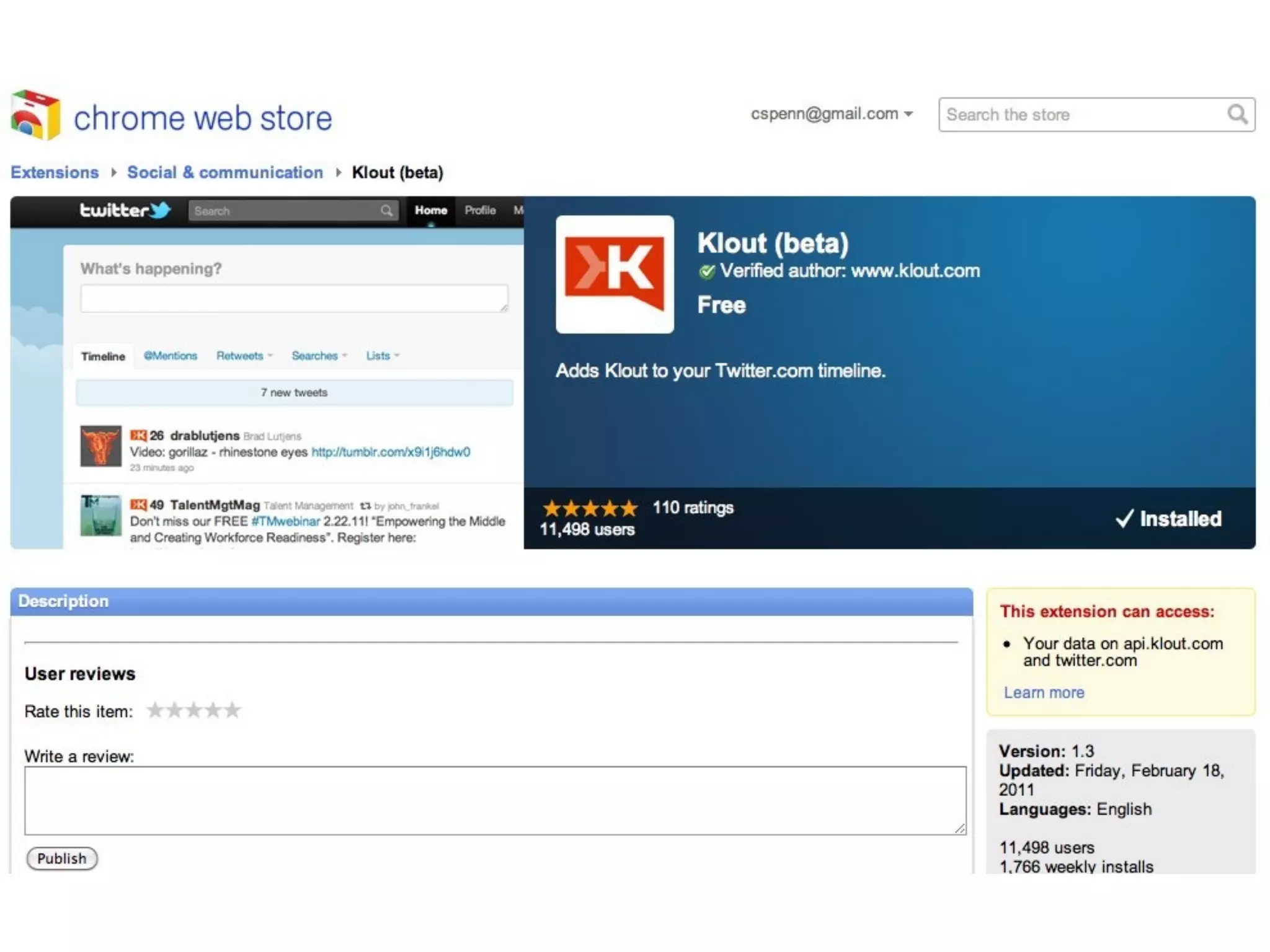This screenshot has width=1270, height=952.
Task: Rate this item one star
Action: tap(155, 710)
